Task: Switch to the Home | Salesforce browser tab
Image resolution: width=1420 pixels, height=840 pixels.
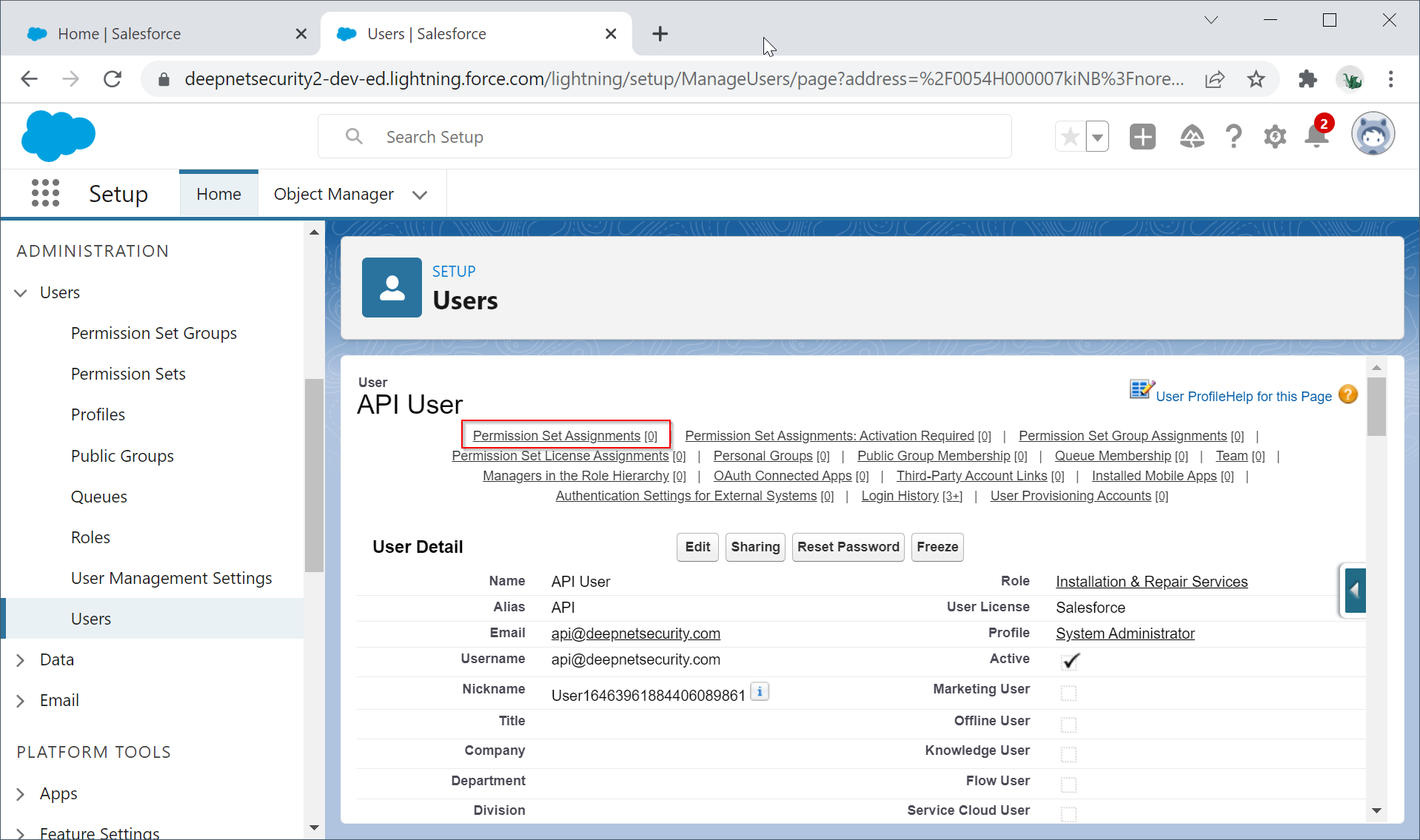Action: tap(118, 34)
